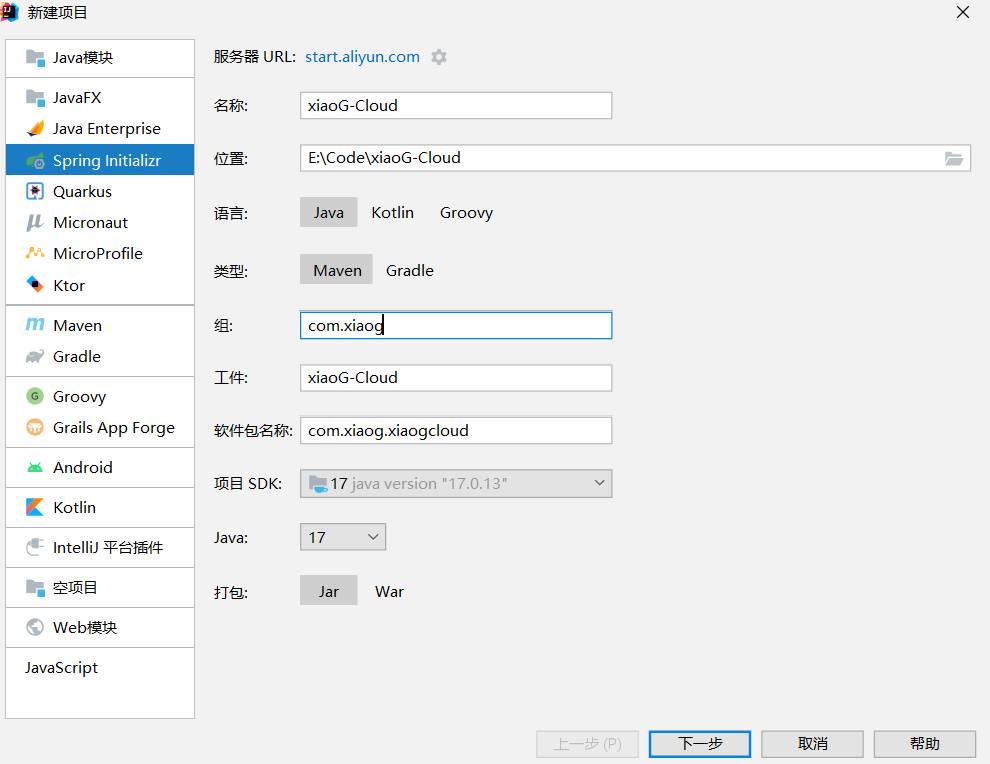Edit the 名称 field xiaoG-Cloud
Viewport: 990px width, 764px height.
(x=456, y=105)
